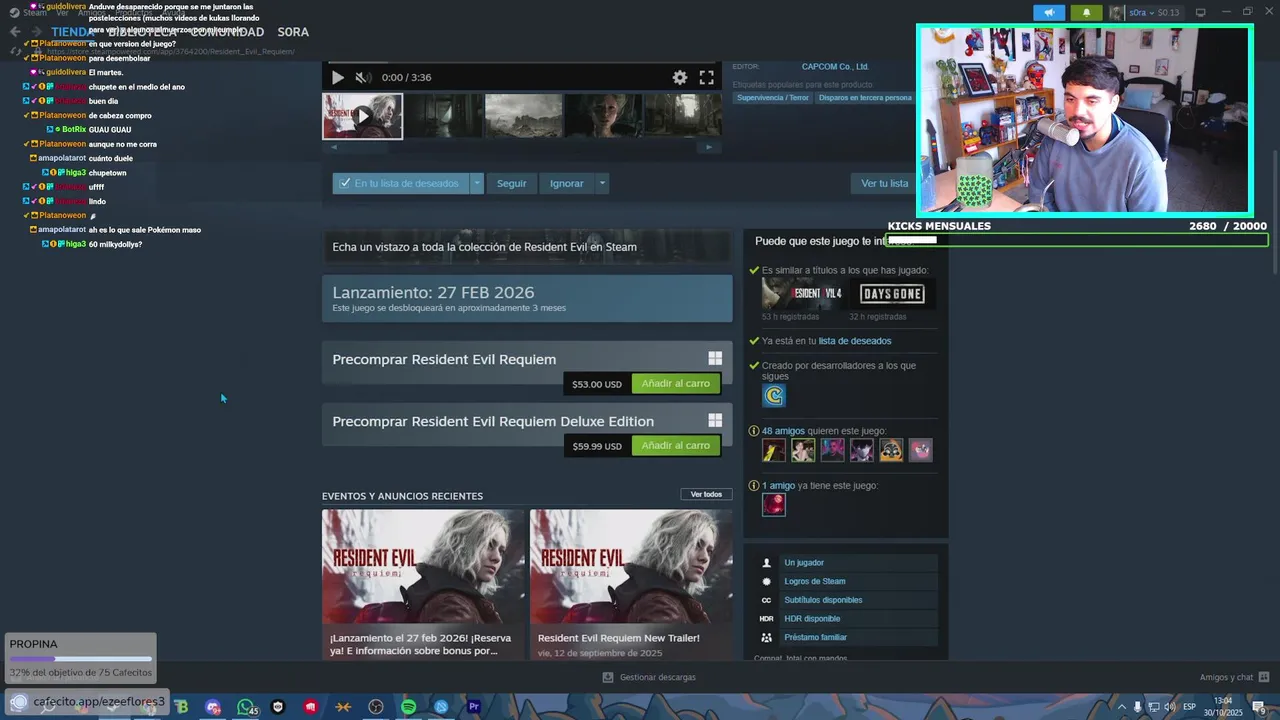Open Steam announcements megaphone button
The height and width of the screenshot is (720, 1280).
[1049, 12]
